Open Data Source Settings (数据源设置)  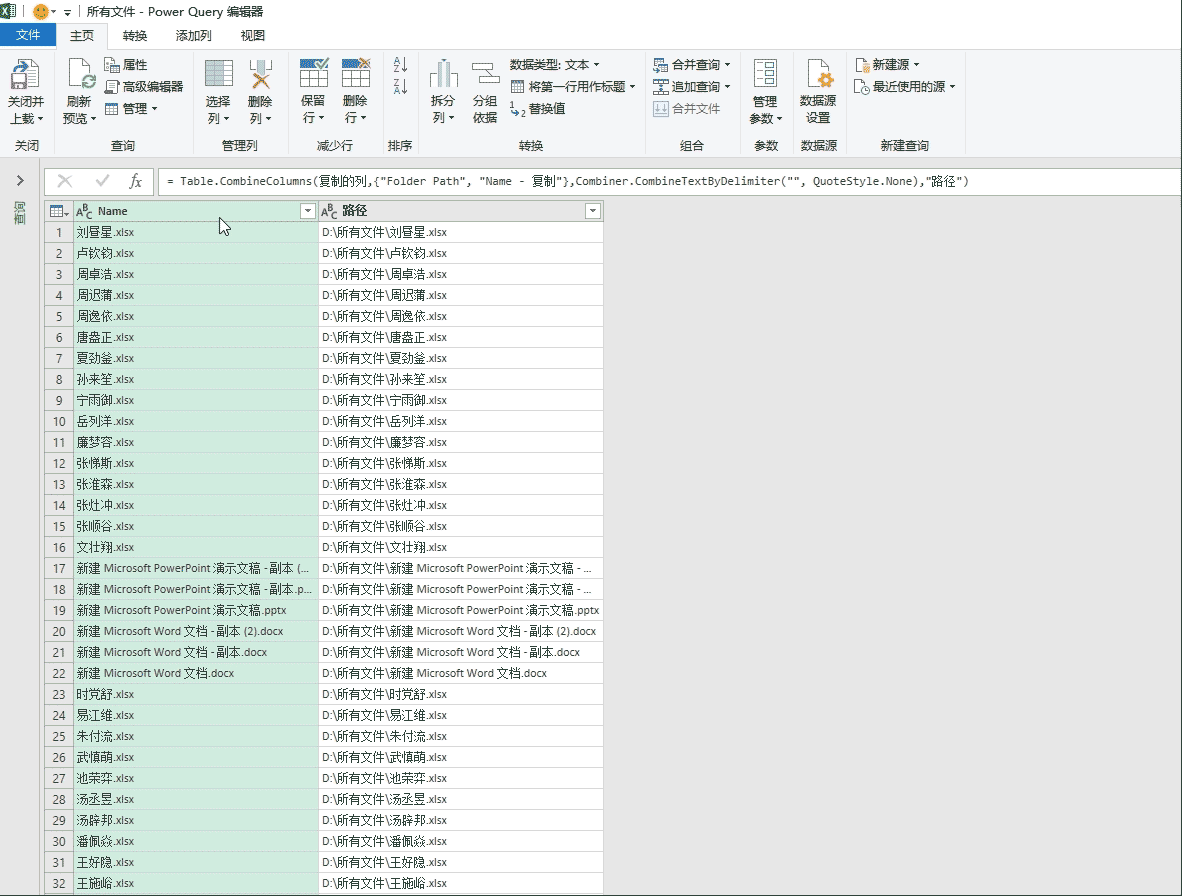pyautogui.click(x=819, y=92)
